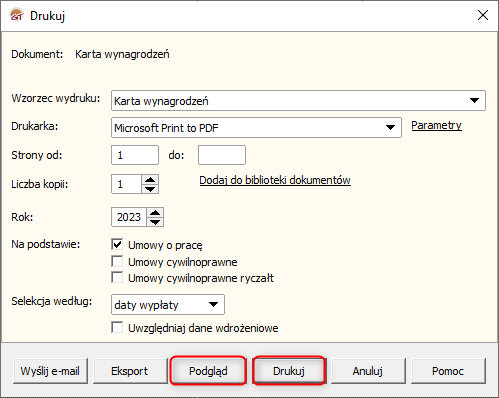Tick Umowy cywilnoprawne ryczałt checkbox
499x398 pixels.
117,277
